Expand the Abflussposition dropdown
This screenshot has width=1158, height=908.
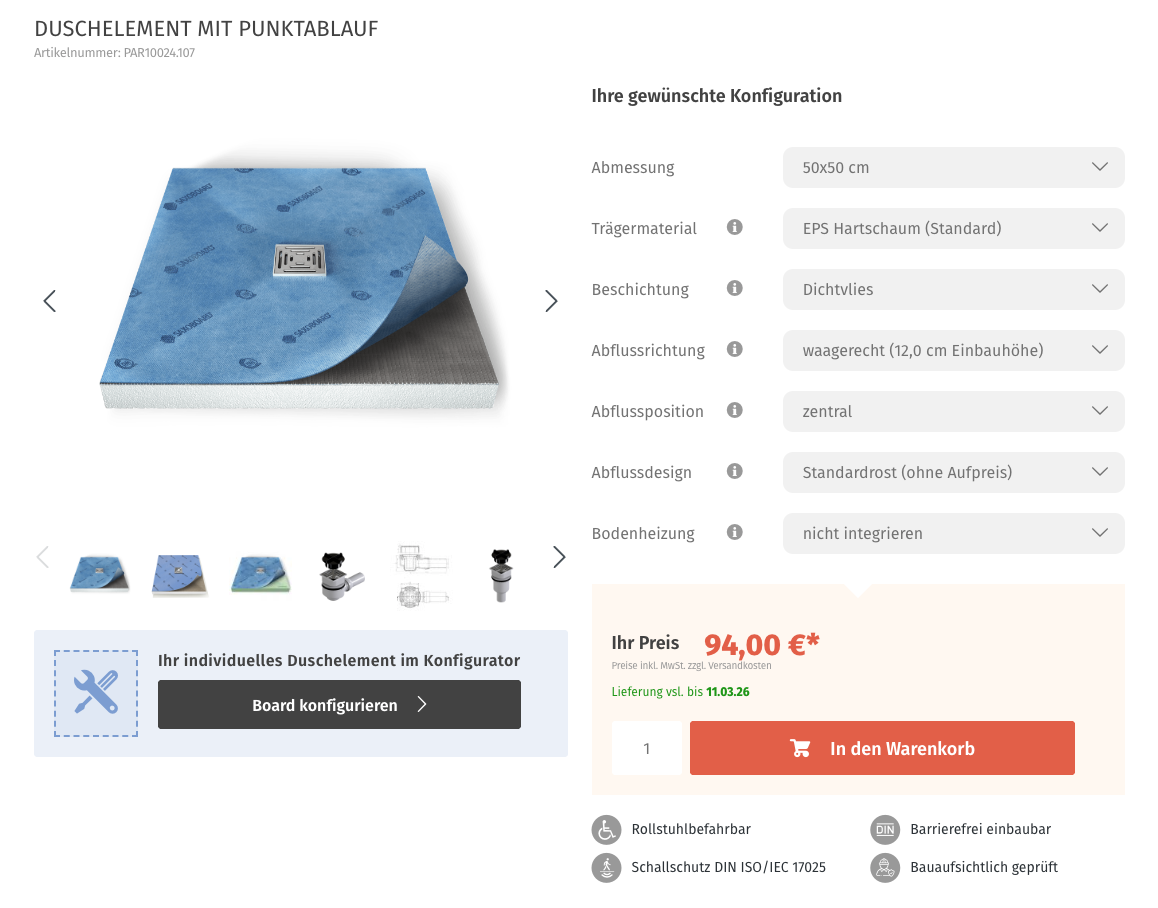pos(953,411)
